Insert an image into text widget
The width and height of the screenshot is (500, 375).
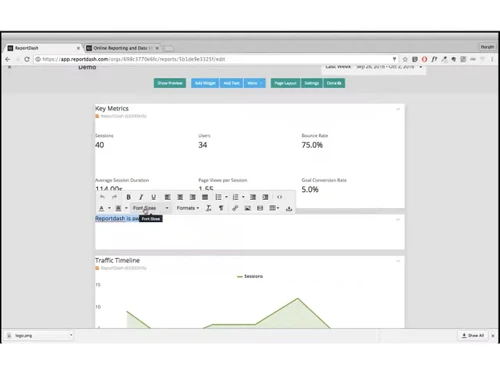[x=247, y=208]
